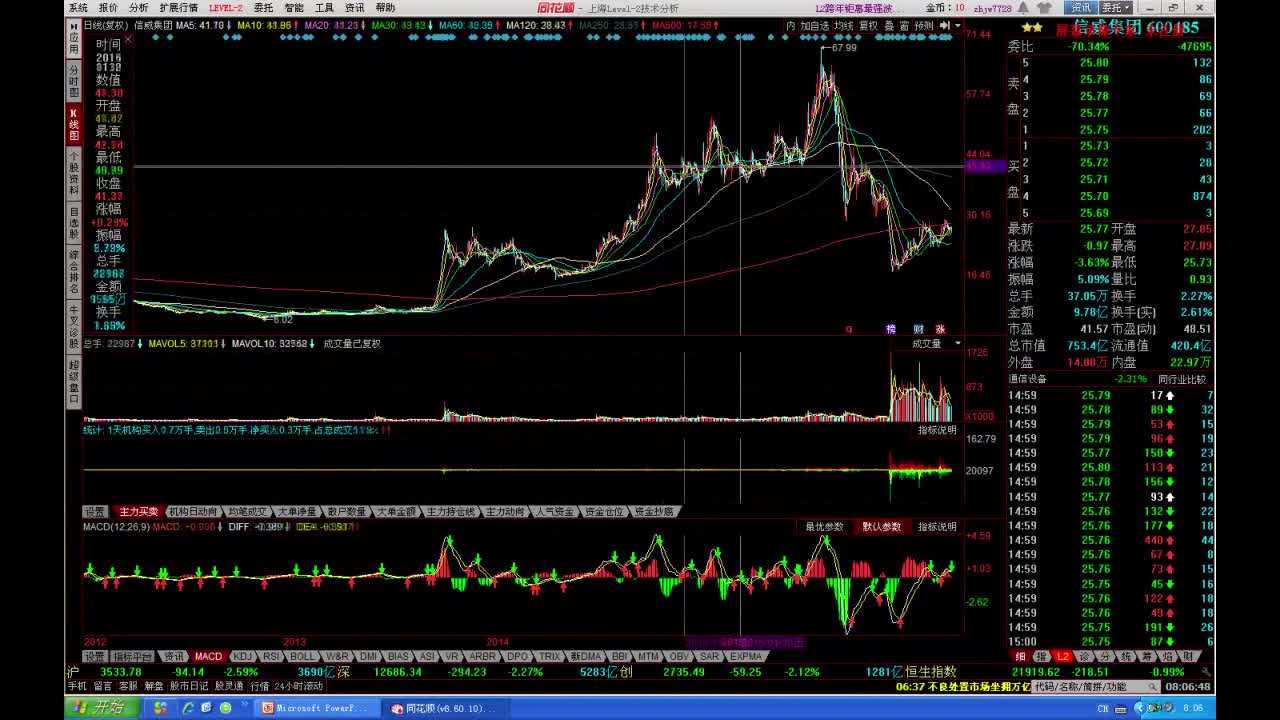The width and height of the screenshot is (1280, 720).
Task: Open the 综合排名 sidebar item
Action: tap(73, 272)
